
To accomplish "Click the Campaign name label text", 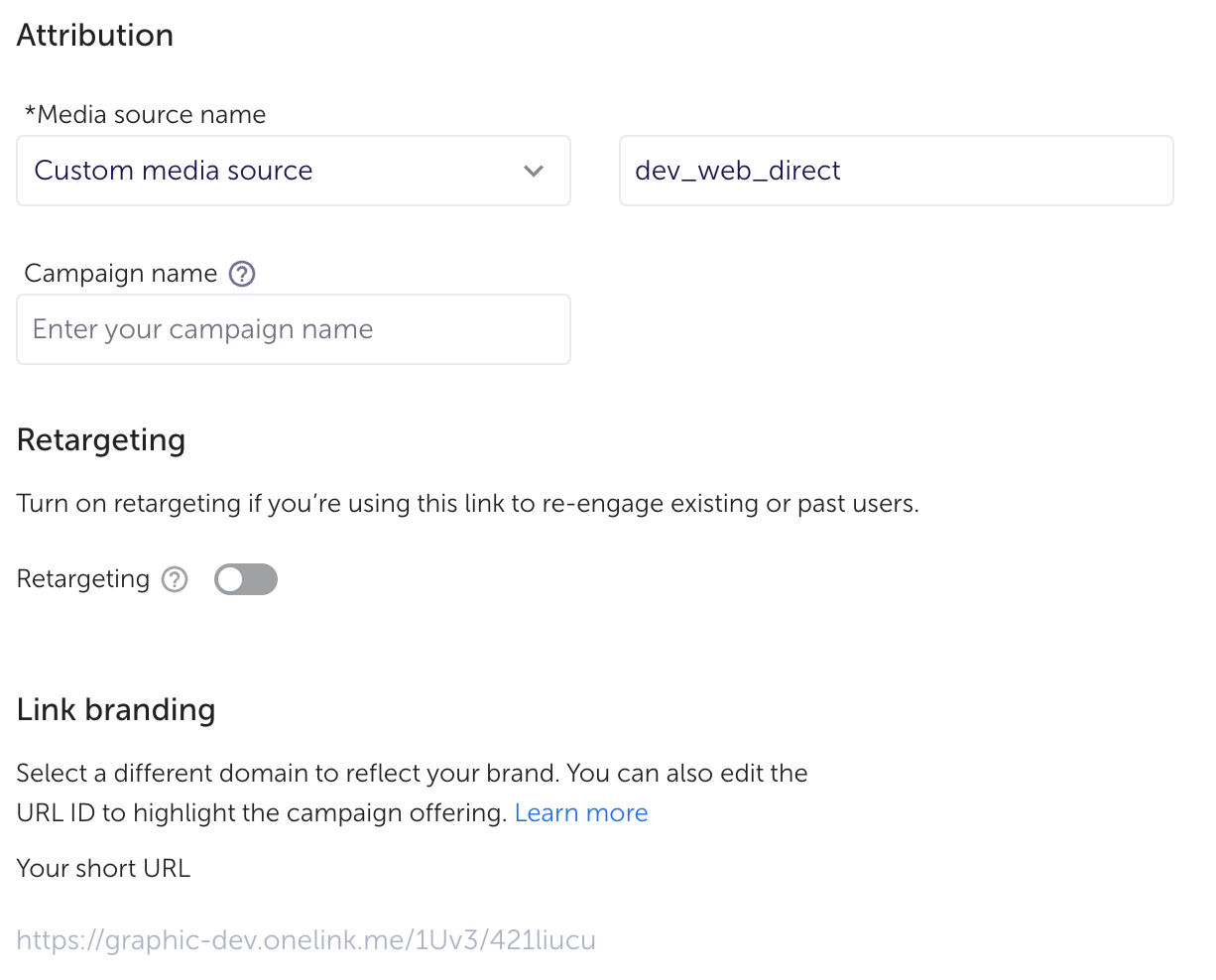I will tap(121, 274).
